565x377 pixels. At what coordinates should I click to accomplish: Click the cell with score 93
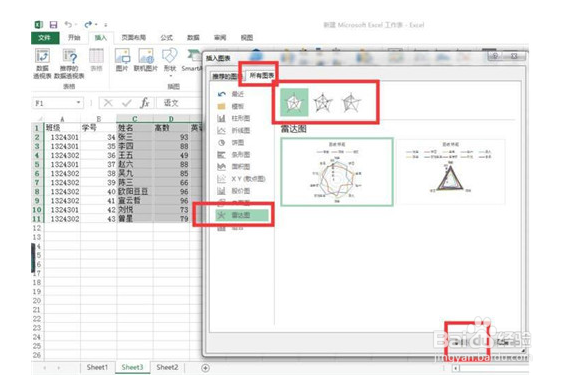coord(171,137)
